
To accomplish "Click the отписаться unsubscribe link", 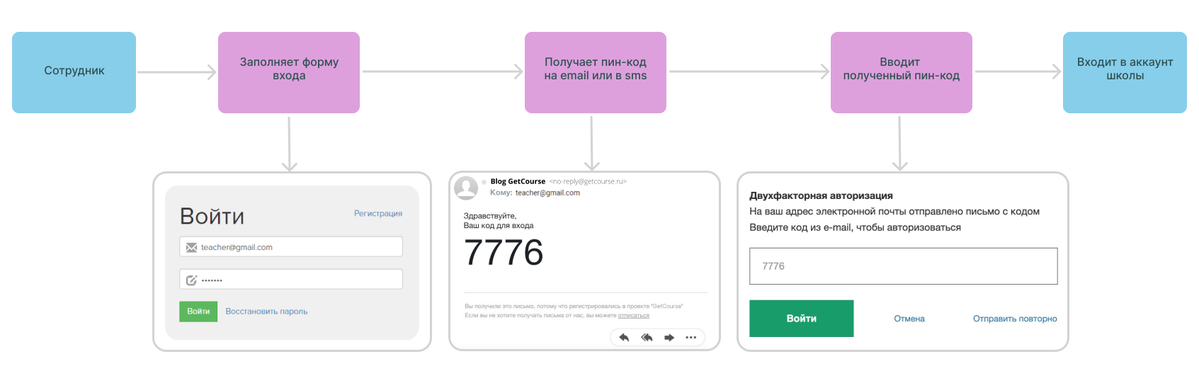I will tap(634, 315).
